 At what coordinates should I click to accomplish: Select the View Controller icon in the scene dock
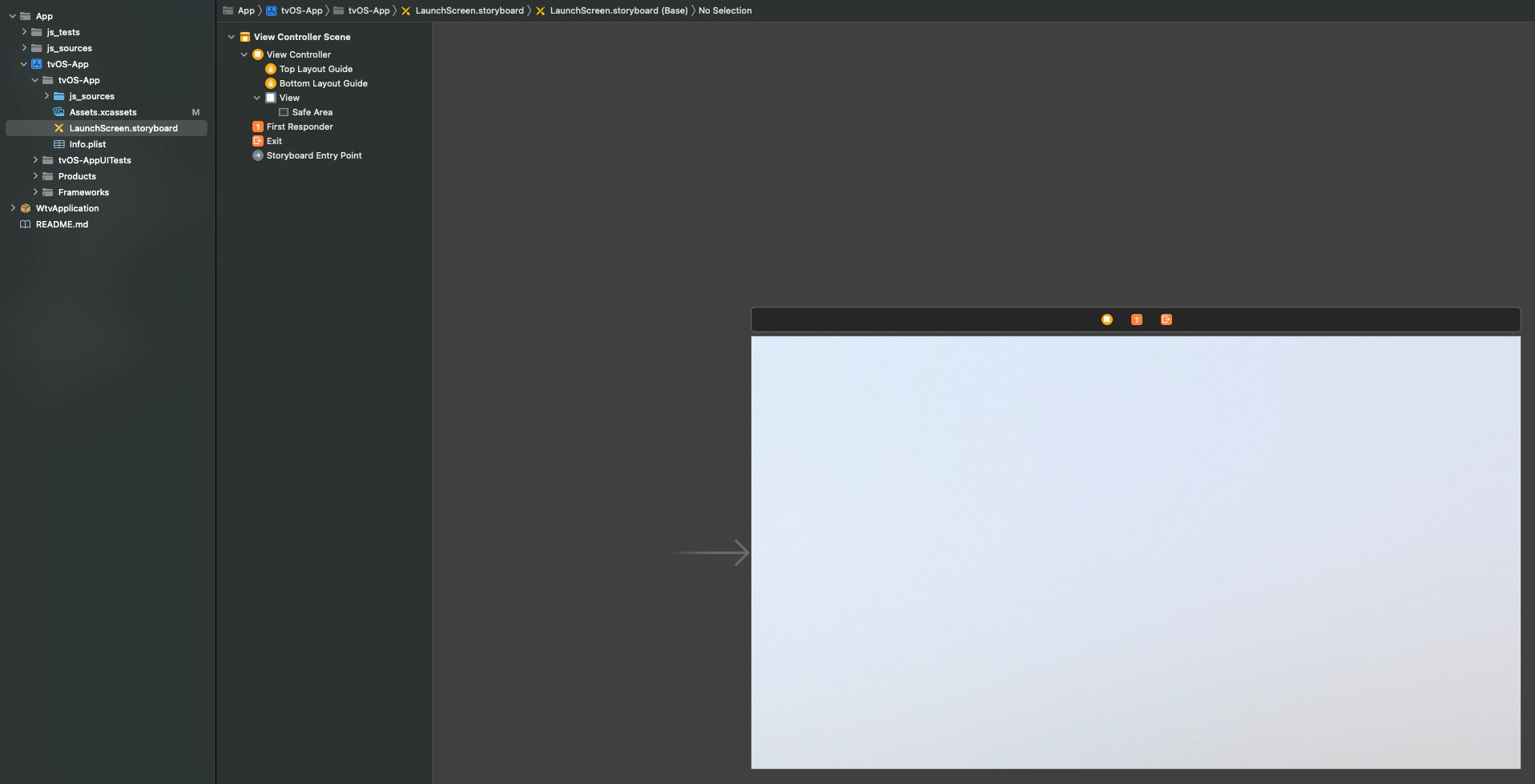(x=1107, y=320)
